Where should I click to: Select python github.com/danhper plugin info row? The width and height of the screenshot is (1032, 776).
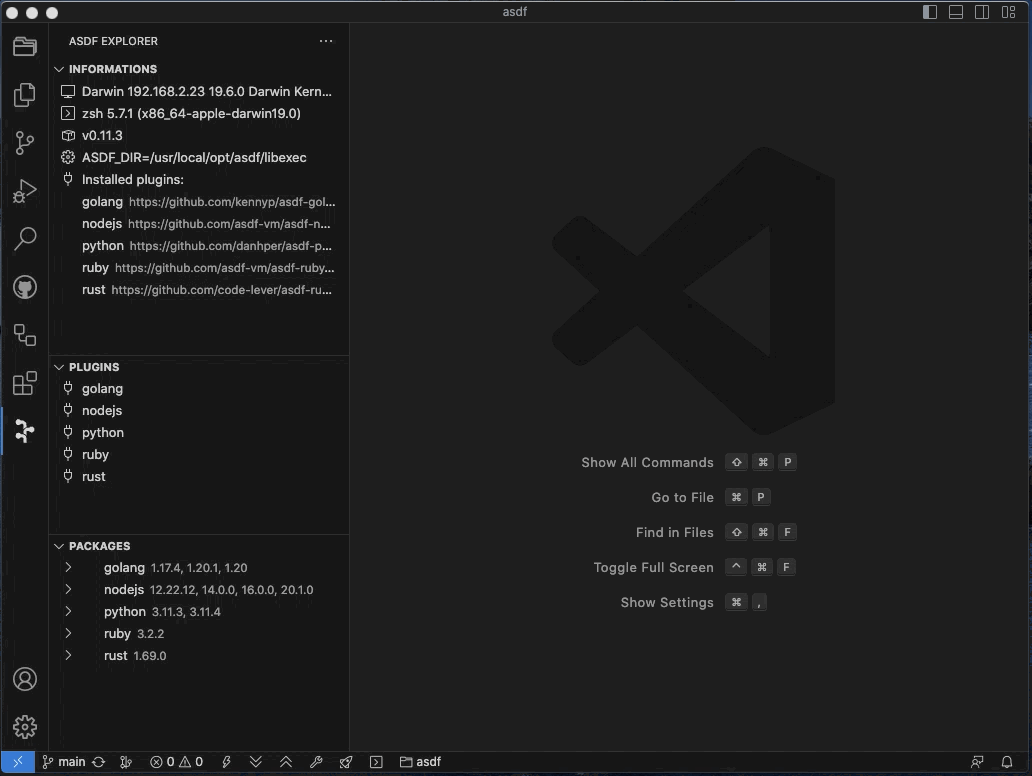(x=199, y=246)
